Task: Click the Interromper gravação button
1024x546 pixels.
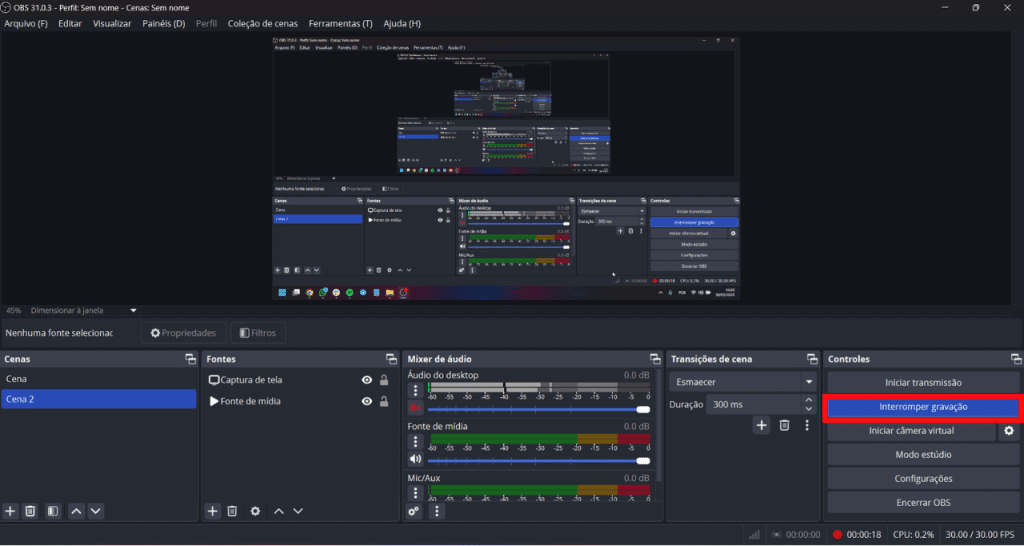Action: click(x=922, y=407)
